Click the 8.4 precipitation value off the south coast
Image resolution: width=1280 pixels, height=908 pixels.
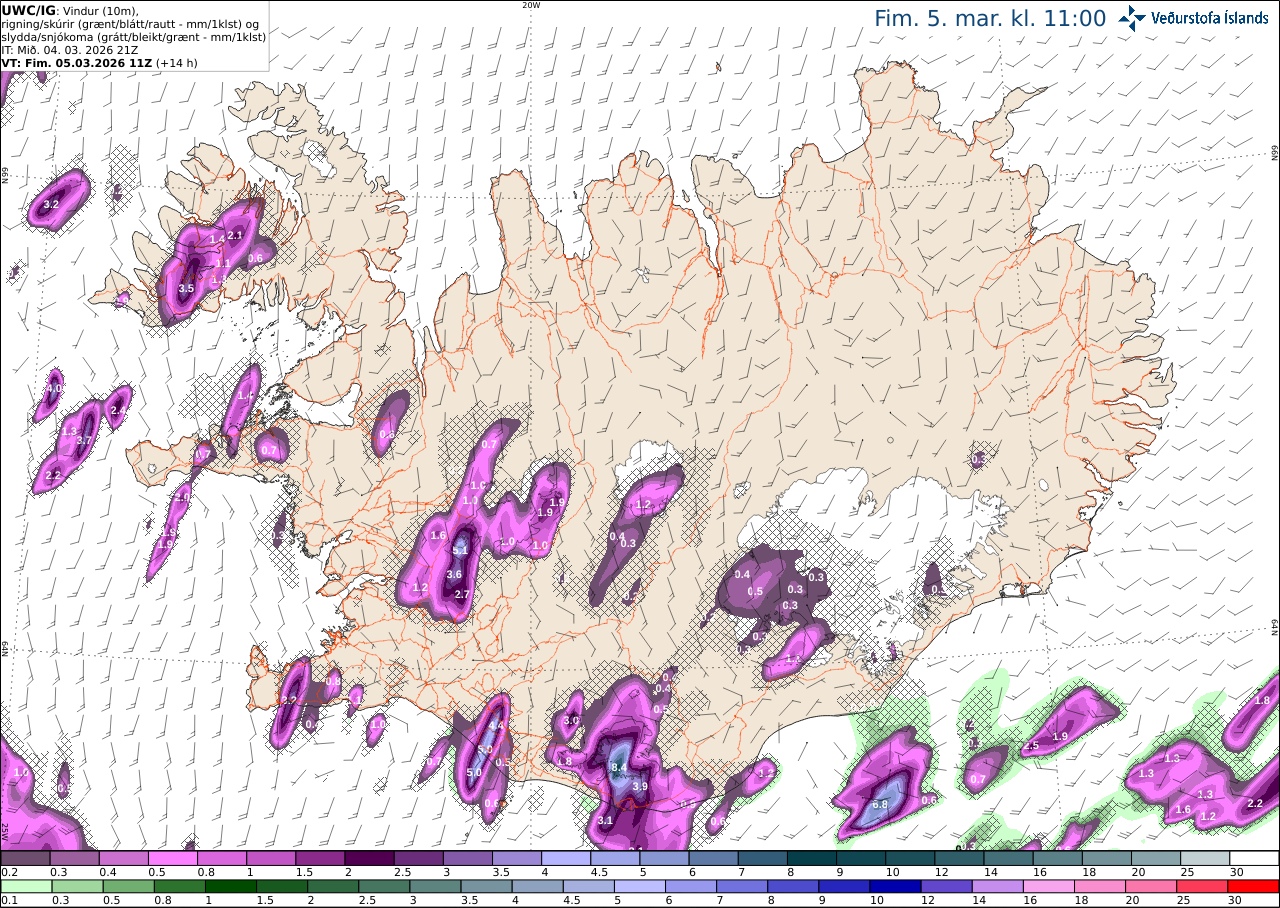618,767
